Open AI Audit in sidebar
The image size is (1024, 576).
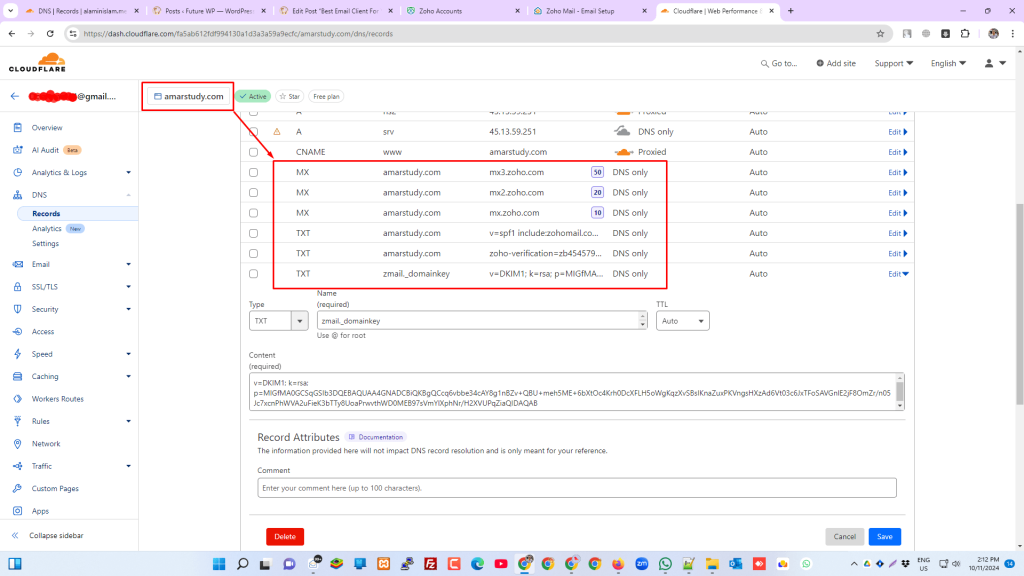click(x=45, y=150)
